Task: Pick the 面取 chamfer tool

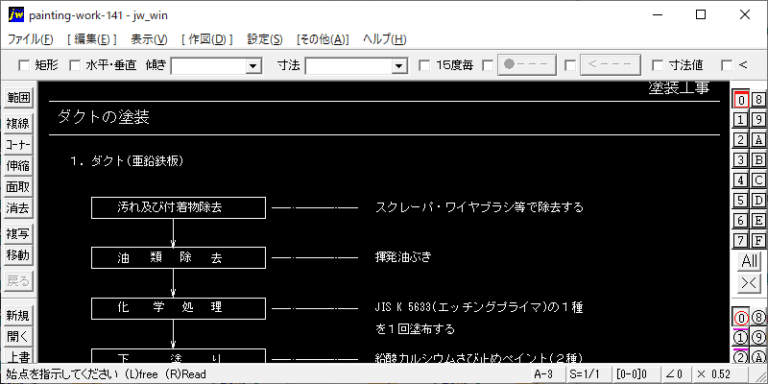Action: click(18, 187)
